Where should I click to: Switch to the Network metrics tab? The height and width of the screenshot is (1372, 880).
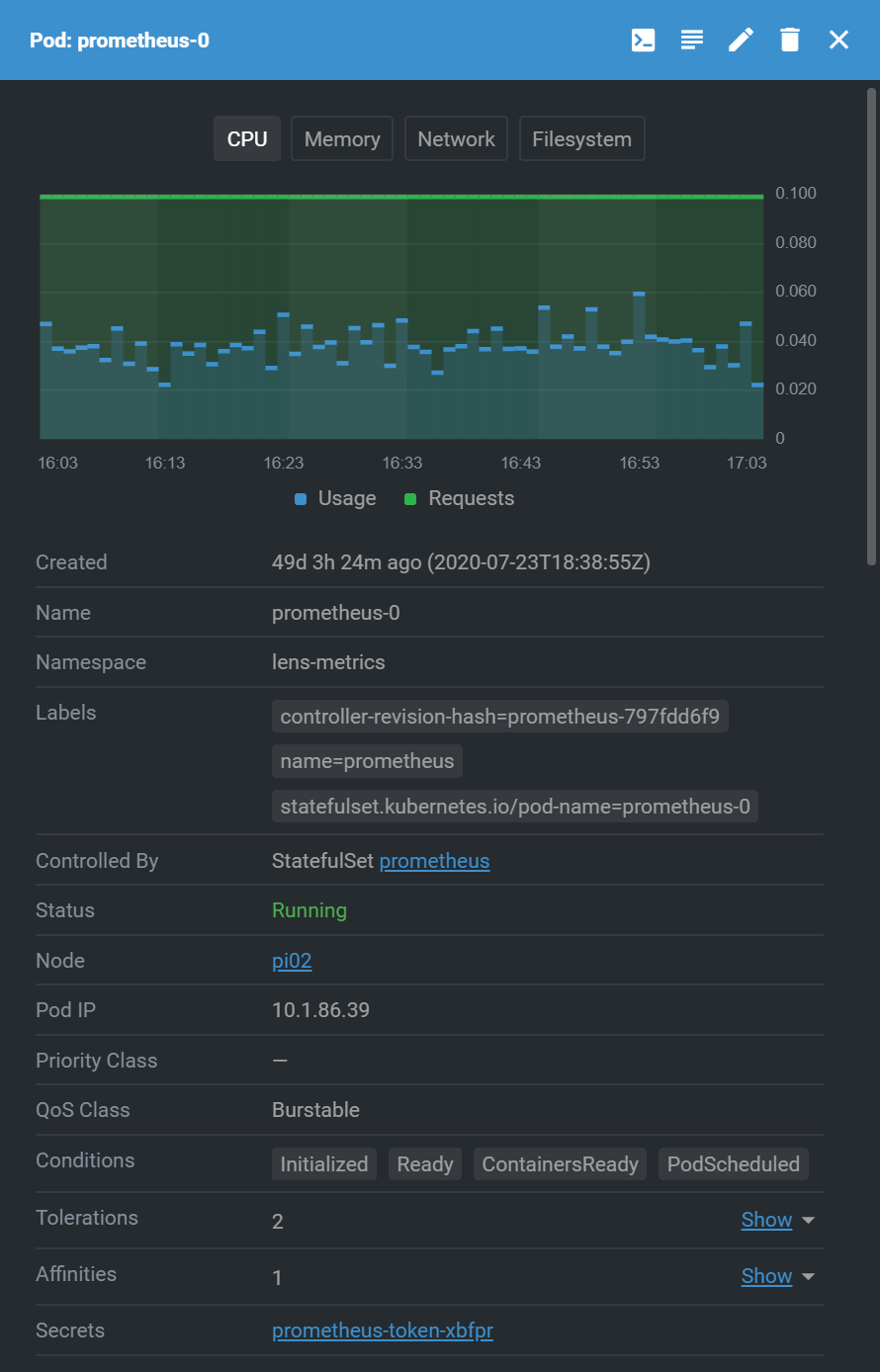point(457,138)
